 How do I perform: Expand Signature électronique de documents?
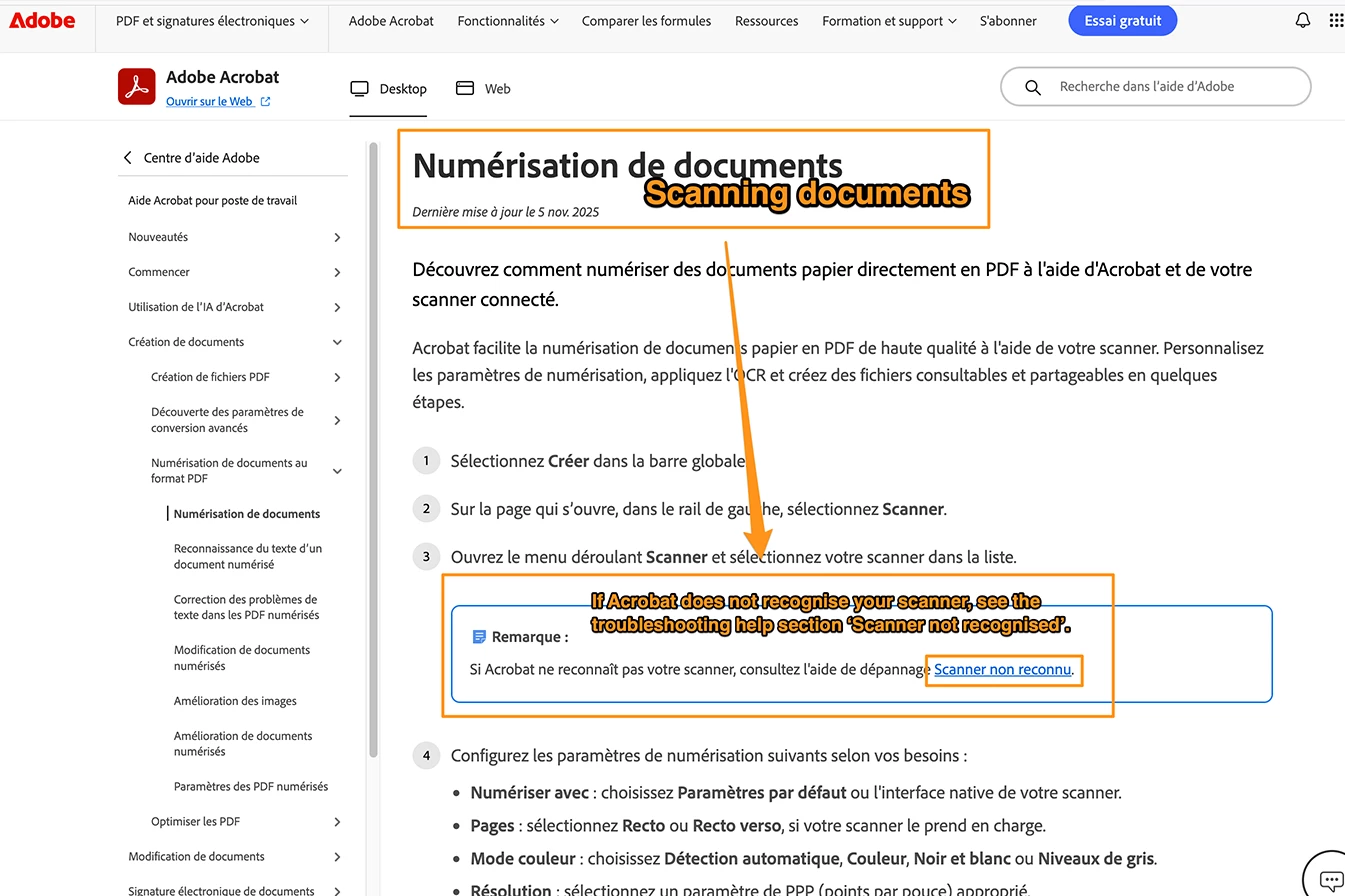coord(235,890)
